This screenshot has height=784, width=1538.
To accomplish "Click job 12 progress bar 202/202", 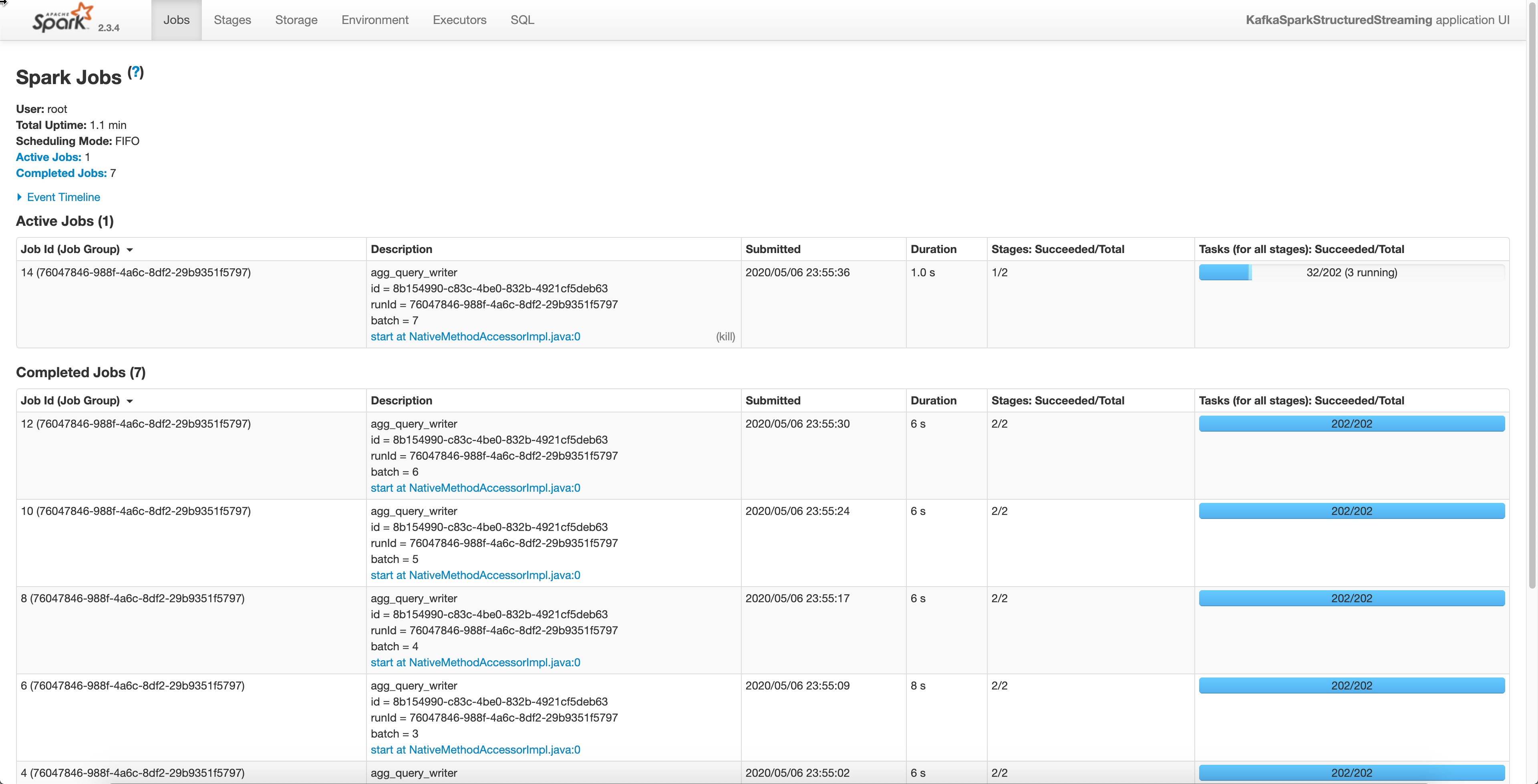I will coord(1351,423).
